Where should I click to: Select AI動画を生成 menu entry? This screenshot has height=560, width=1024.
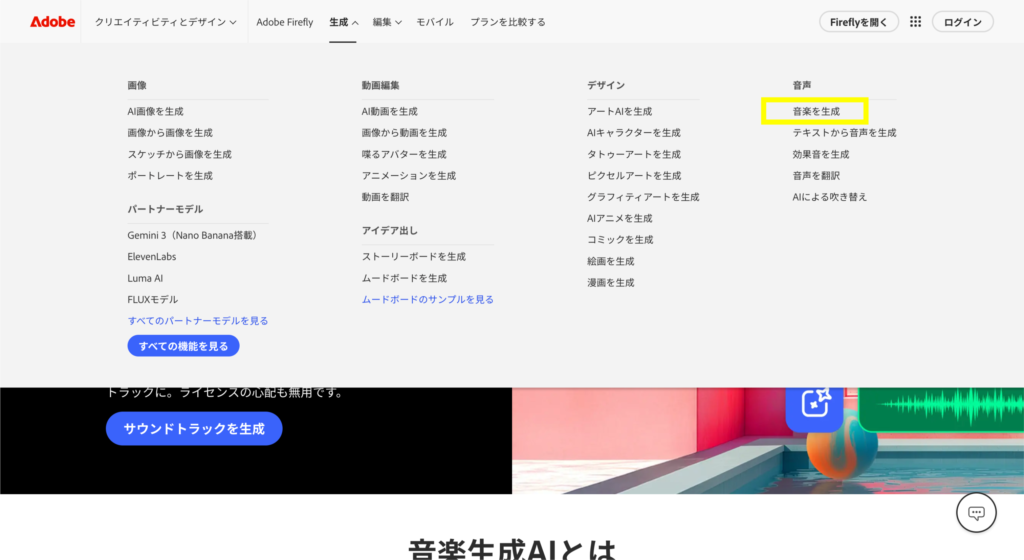point(390,111)
